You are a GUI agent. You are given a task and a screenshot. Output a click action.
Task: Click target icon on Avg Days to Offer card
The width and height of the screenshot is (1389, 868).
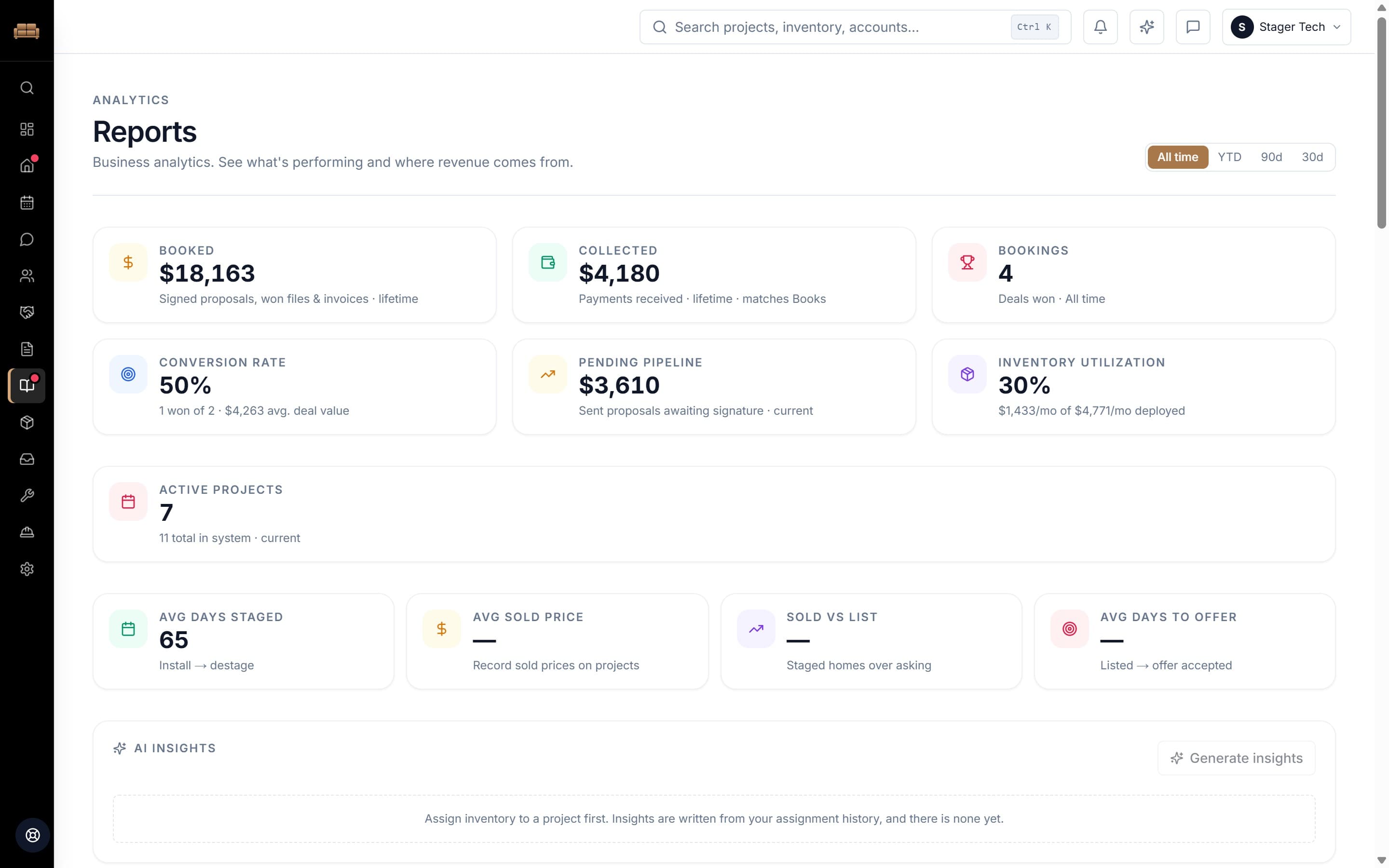tap(1069, 629)
